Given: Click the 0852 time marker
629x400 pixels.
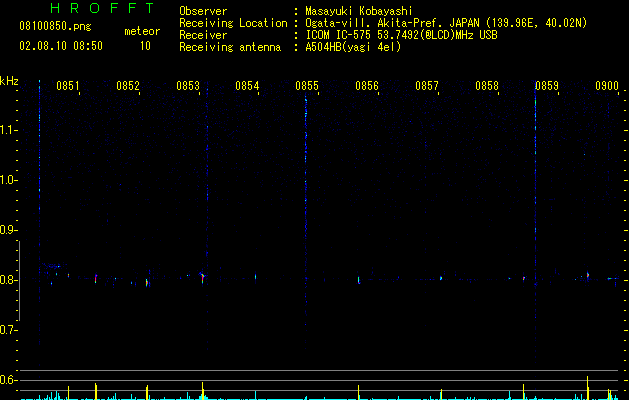Looking at the screenshot, I should click(128, 86).
